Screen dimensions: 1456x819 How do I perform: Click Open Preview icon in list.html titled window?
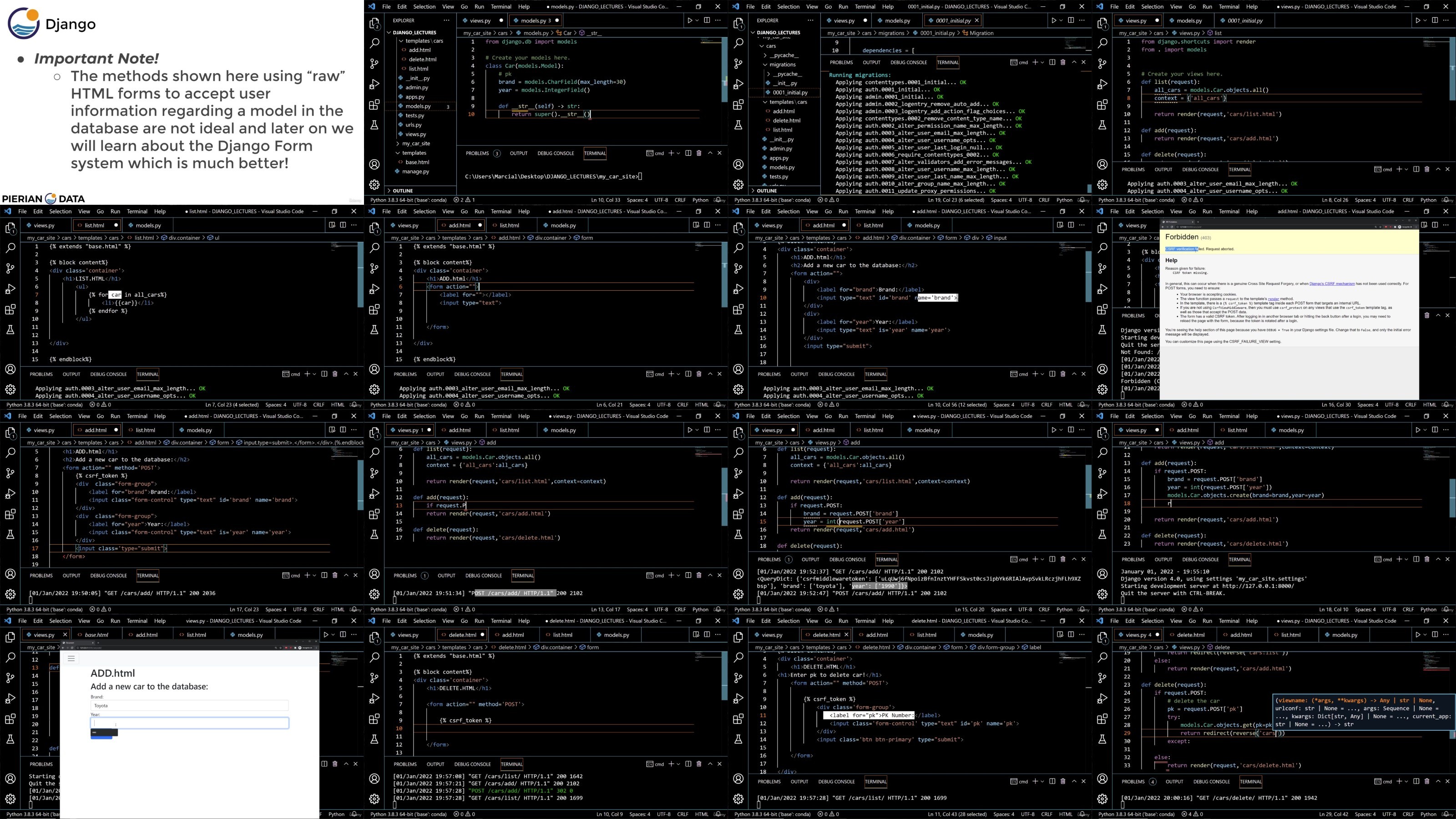332,225
